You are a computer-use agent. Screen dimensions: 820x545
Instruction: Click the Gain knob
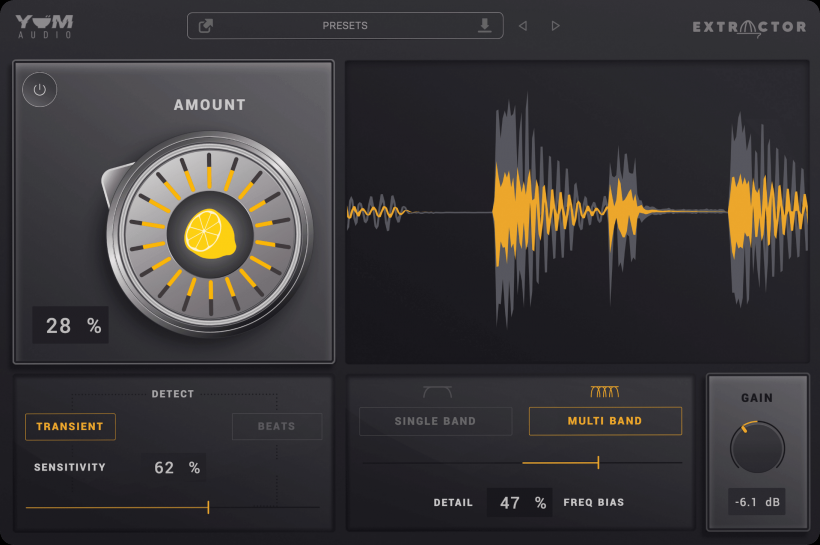pyautogui.click(x=757, y=447)
